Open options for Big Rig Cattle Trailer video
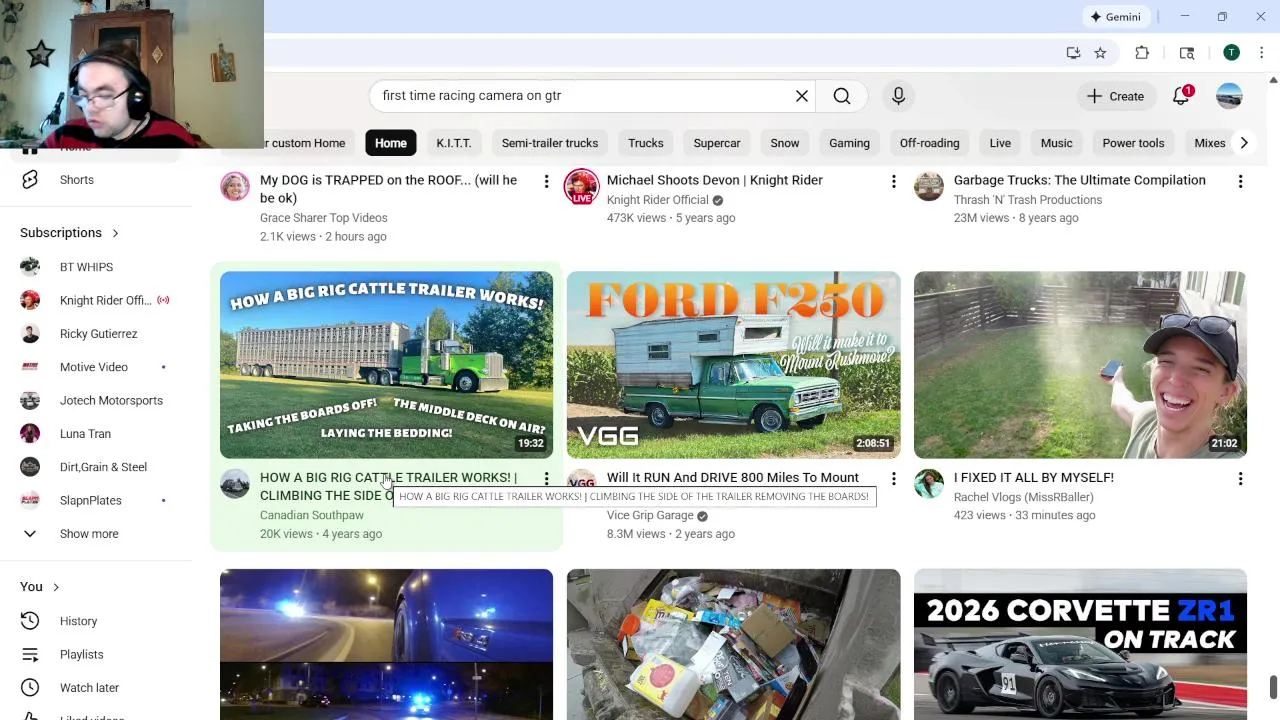This screenshot has width=1280, height=720. 546,479
